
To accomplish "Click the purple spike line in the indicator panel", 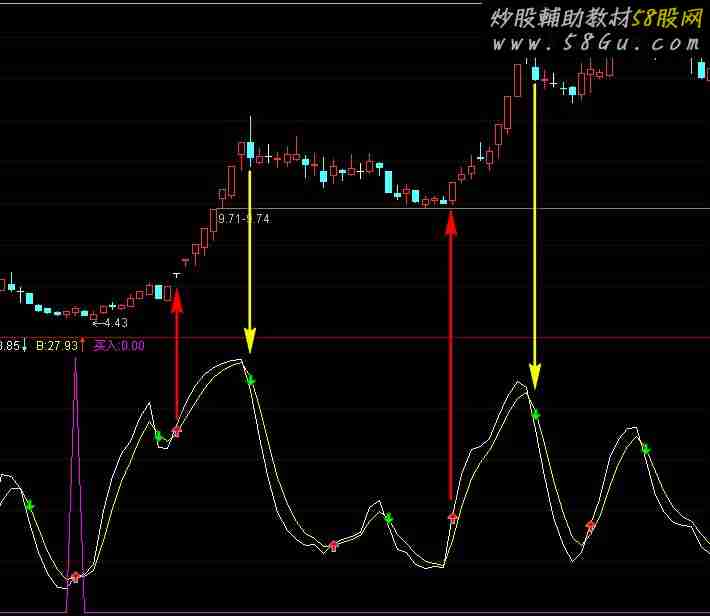I will point(76,485).
